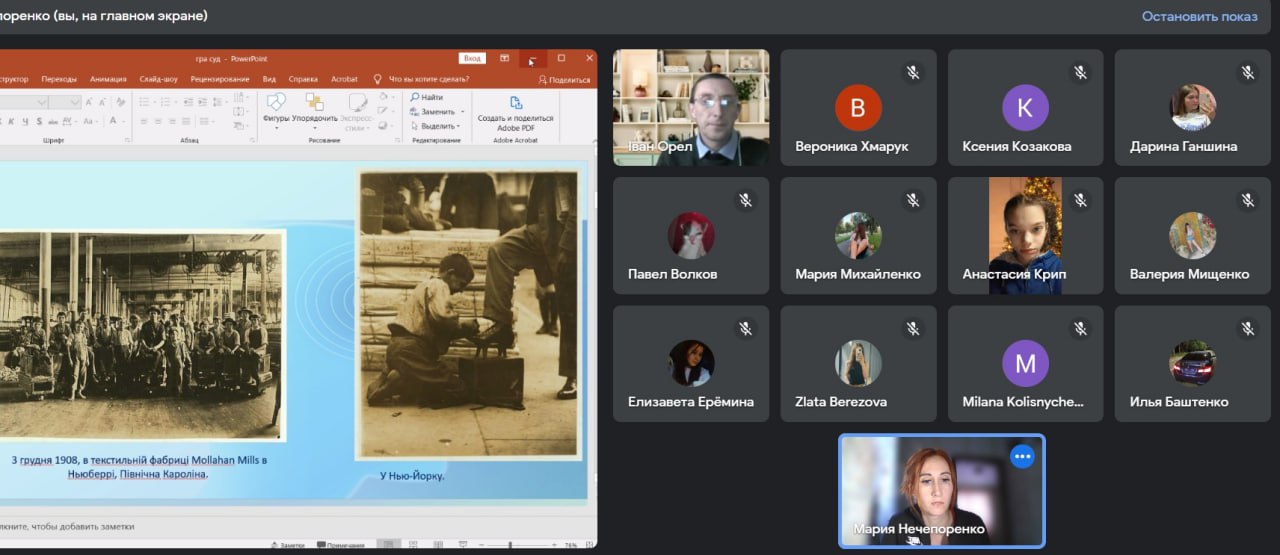Click muted microphone icon on Анастасия Крип tile

coord(1080,201)
